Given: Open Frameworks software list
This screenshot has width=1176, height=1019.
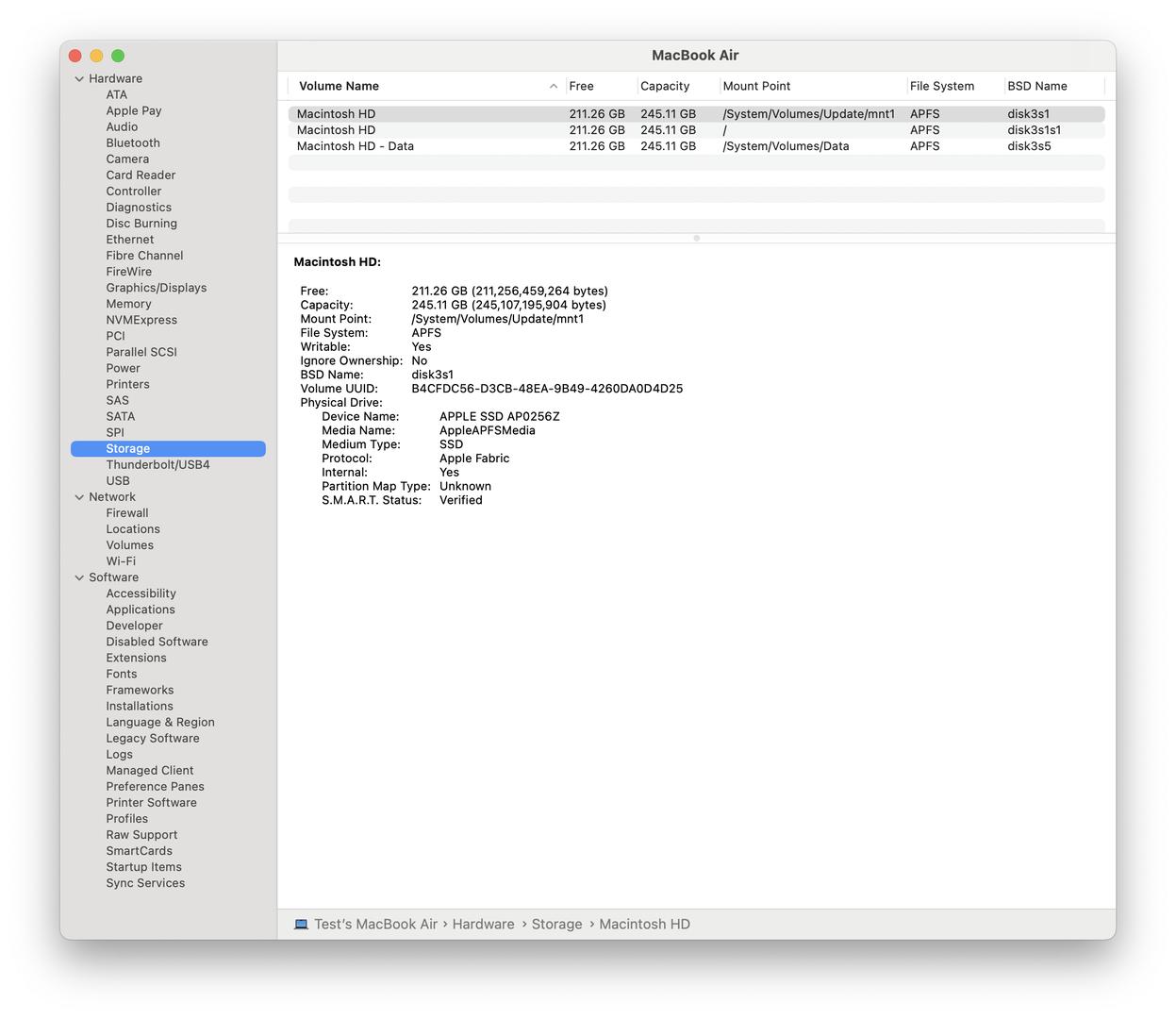Looking at the screenshot, I should (x=140, y=690).
